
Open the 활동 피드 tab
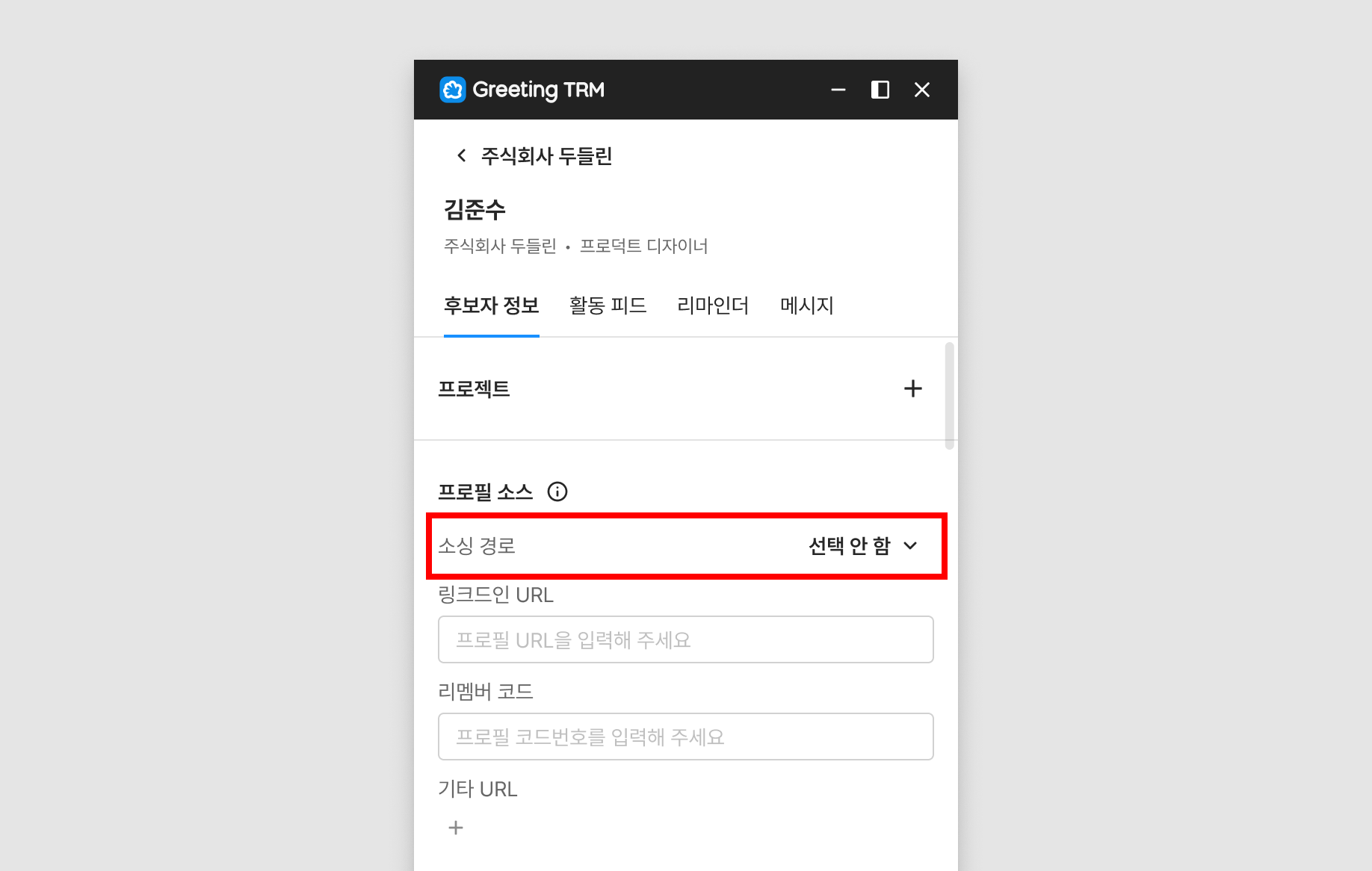point(608,306)
